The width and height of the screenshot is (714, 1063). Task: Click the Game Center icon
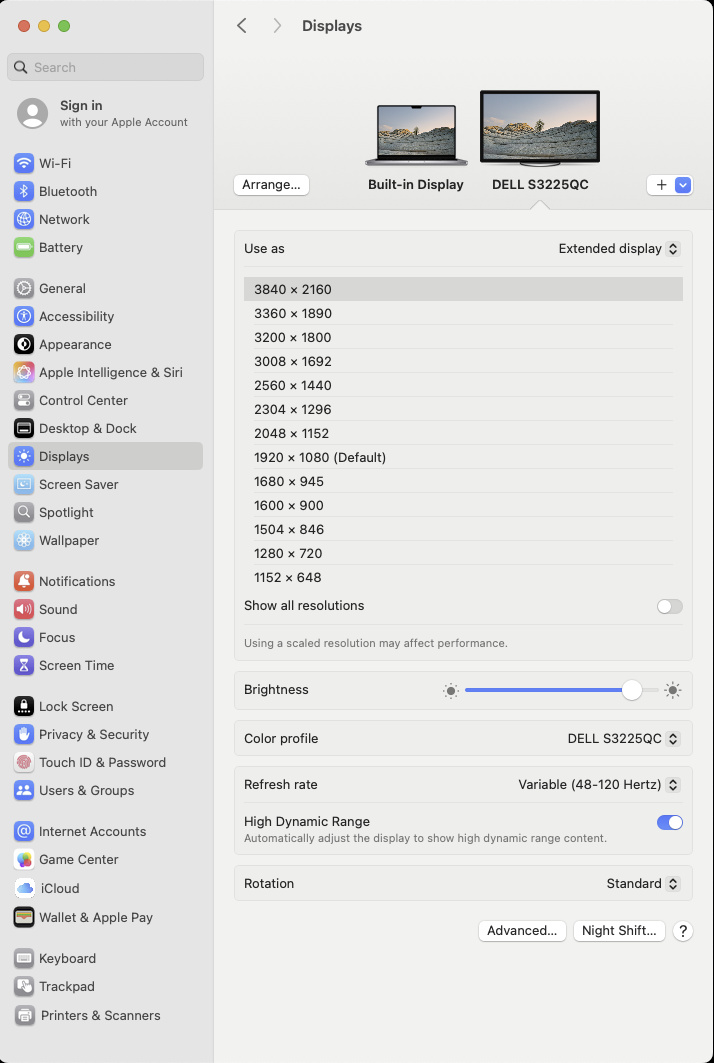(x=24, y=859)
